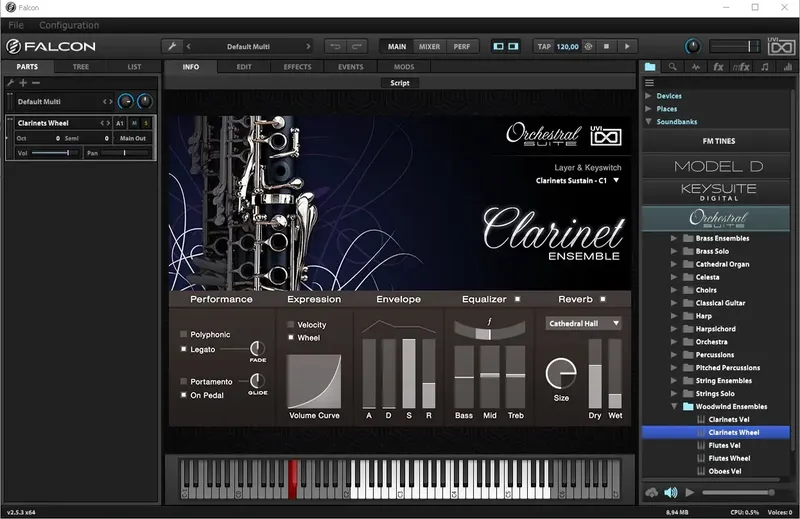Open the Configuration menu
The image size is (800, 519).
point(69,25)
